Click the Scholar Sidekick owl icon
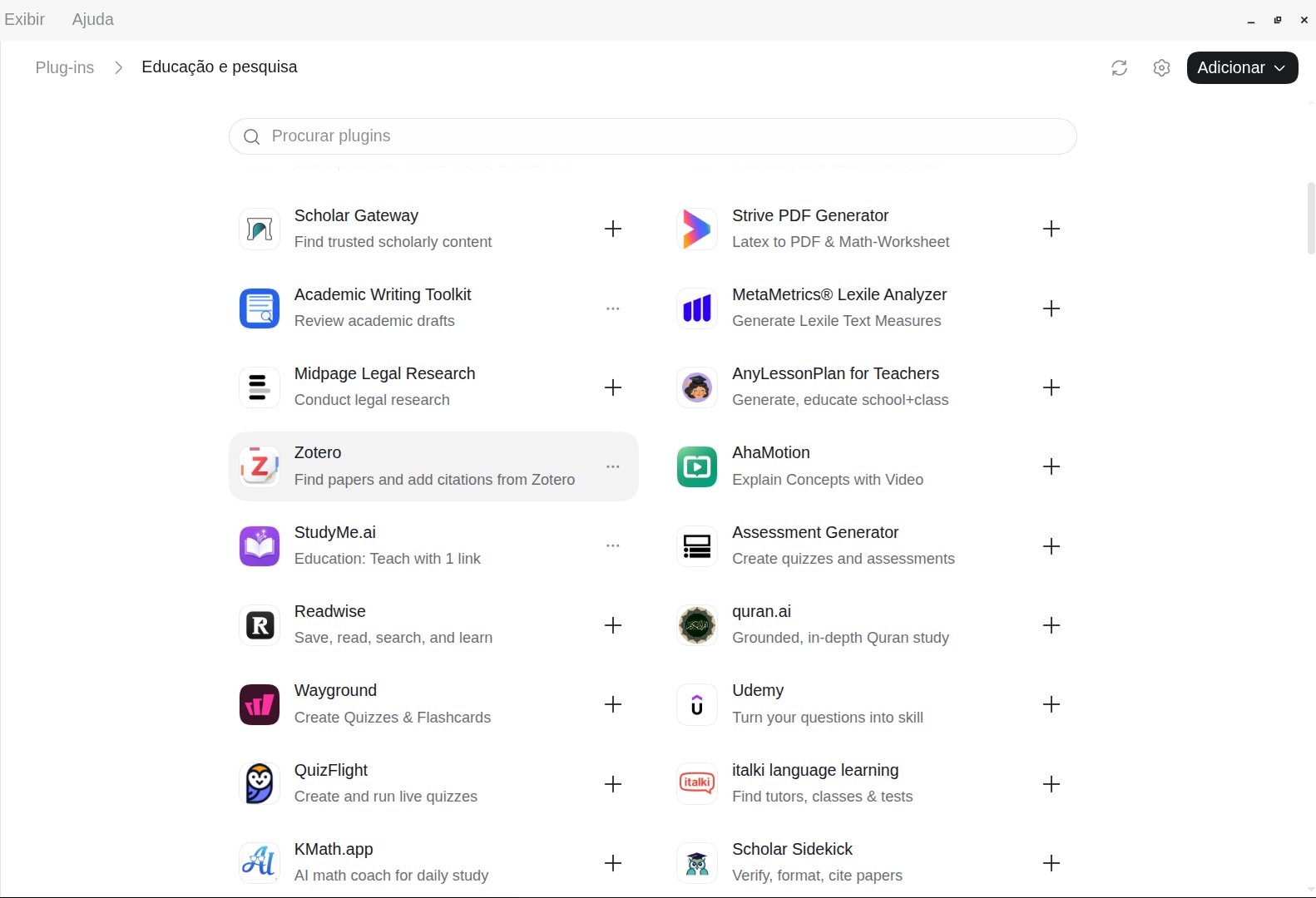The width and height of the screenshot is (1316, 898). 697,863
